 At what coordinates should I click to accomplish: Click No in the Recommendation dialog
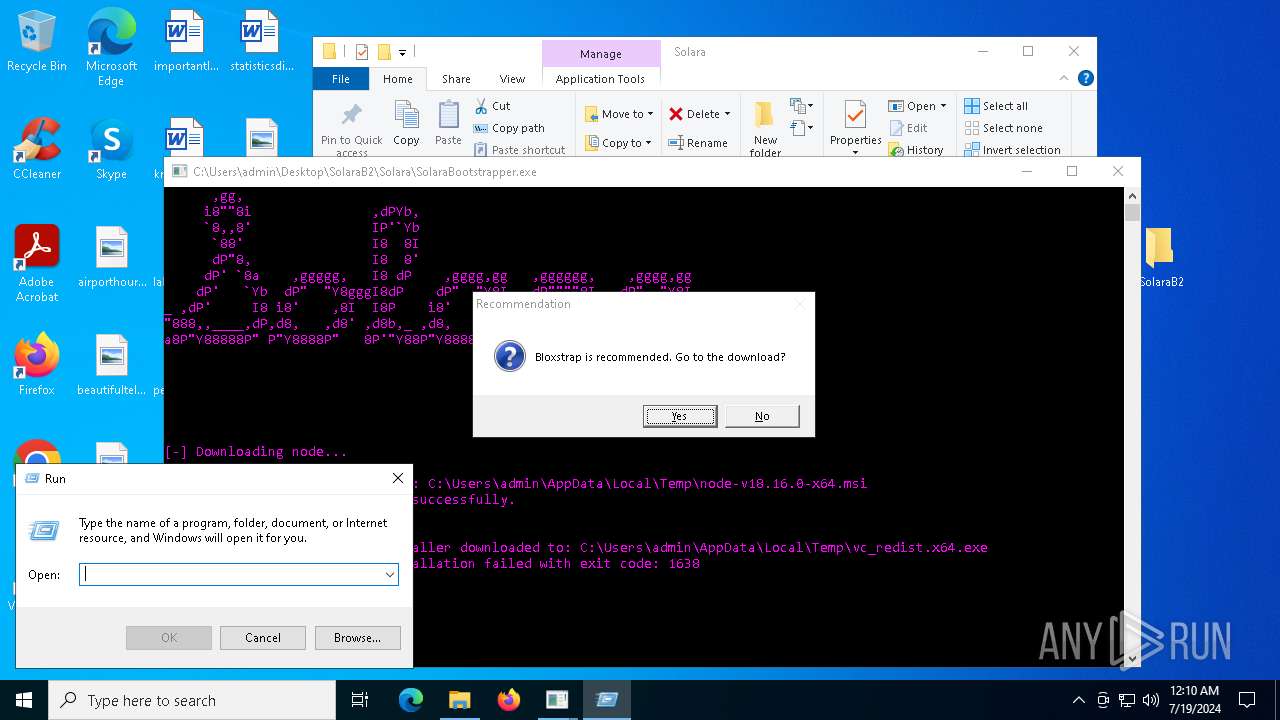[762, 416]
